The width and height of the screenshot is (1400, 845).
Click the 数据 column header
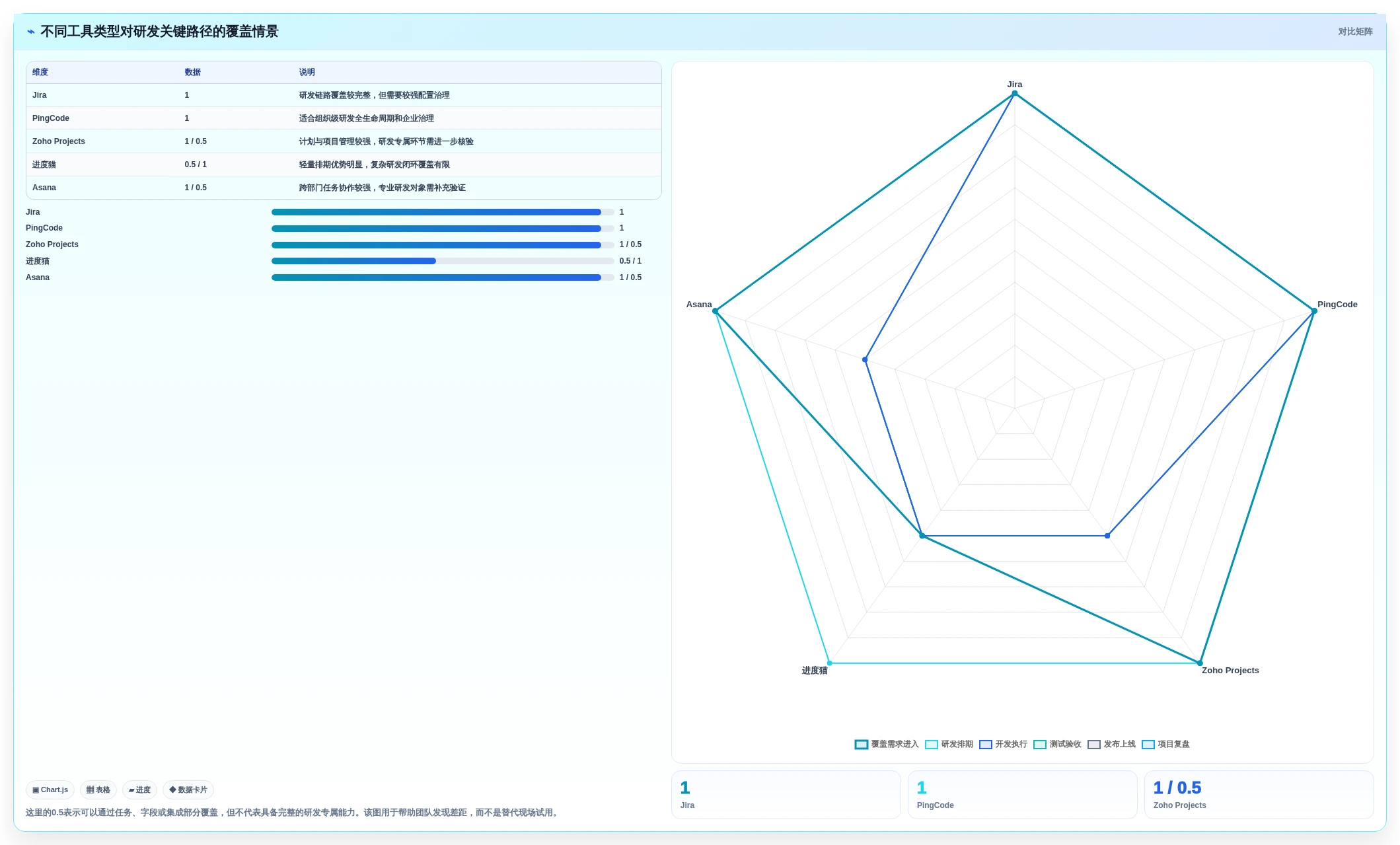[x=192, y=72]
